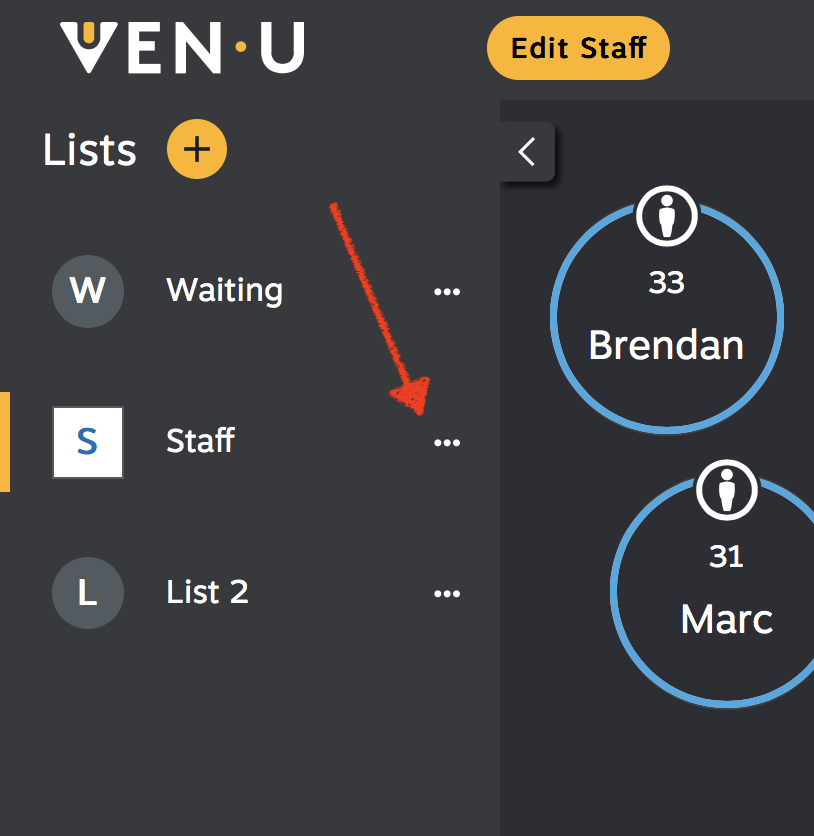This screenshot has height=836, width=814.
Task: Click the S square icon for Staff
Action: (x=88, y=443)
